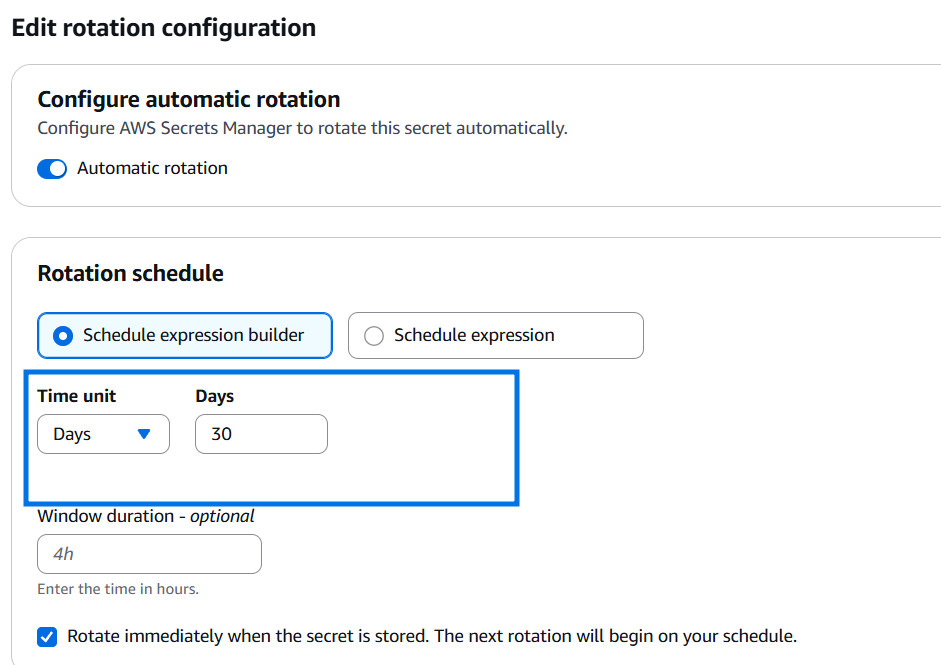
Task: Select the empty Schedule expression radio circle
Action: click(x=374, y=336)
